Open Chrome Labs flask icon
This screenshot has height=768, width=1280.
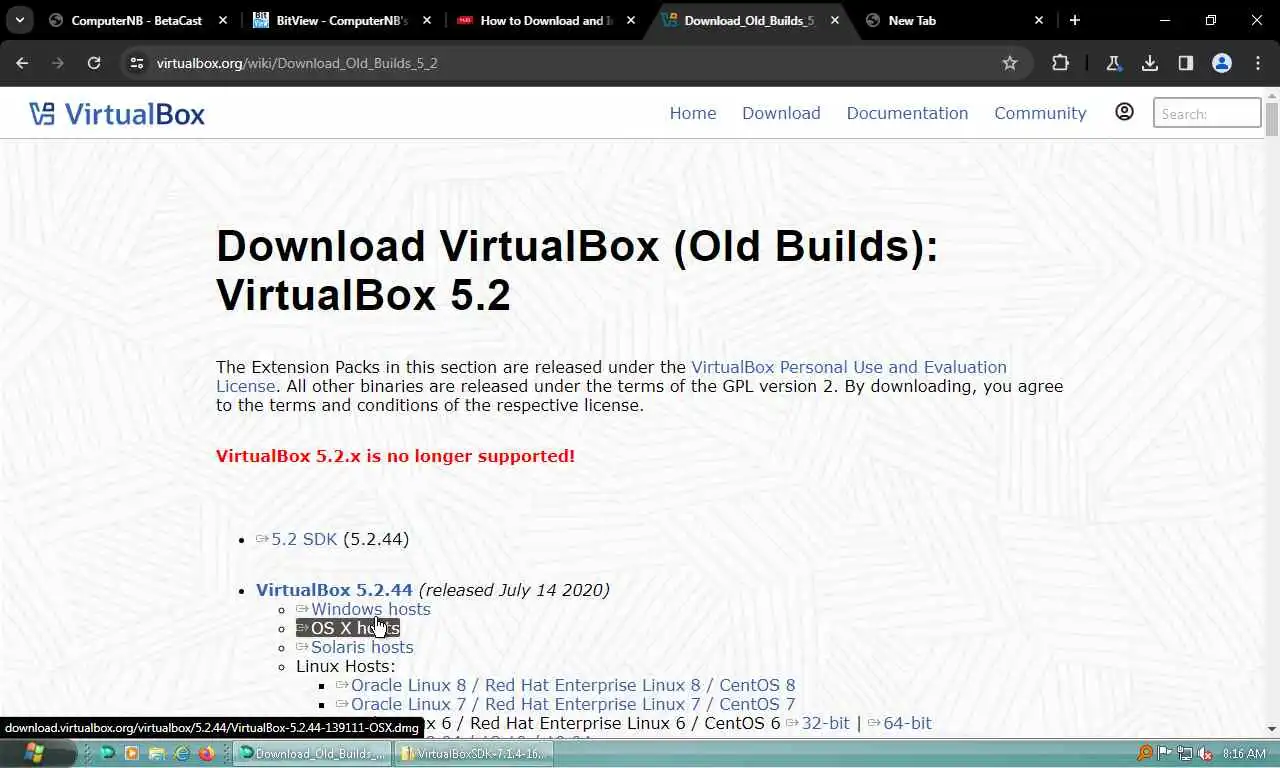point(1113,63)
